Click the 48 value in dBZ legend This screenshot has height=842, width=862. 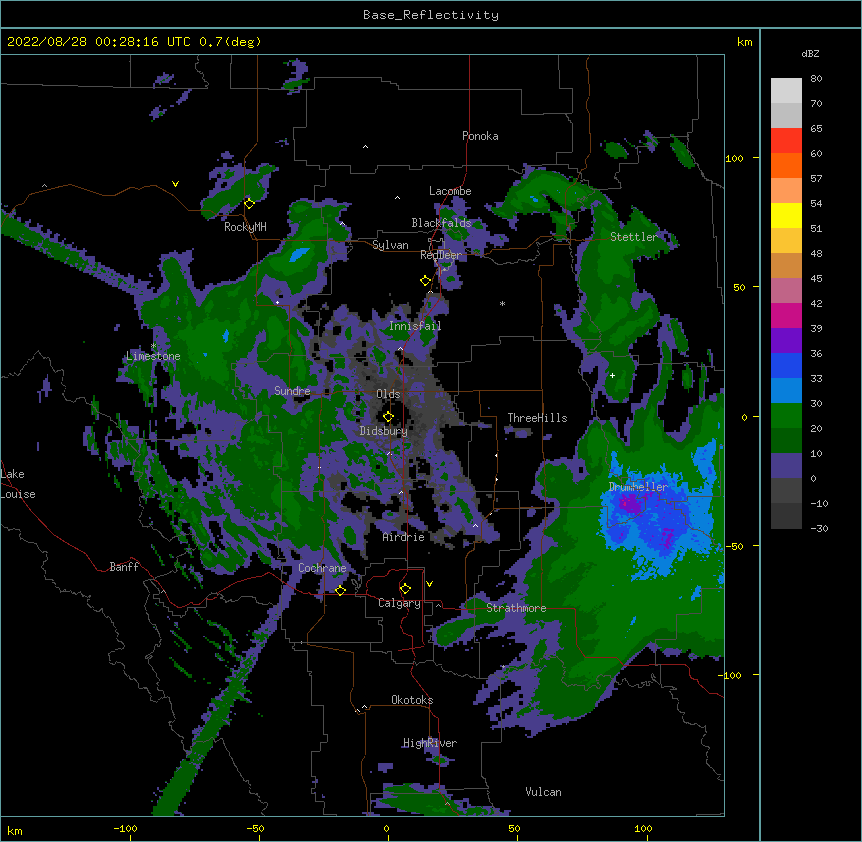816,253
